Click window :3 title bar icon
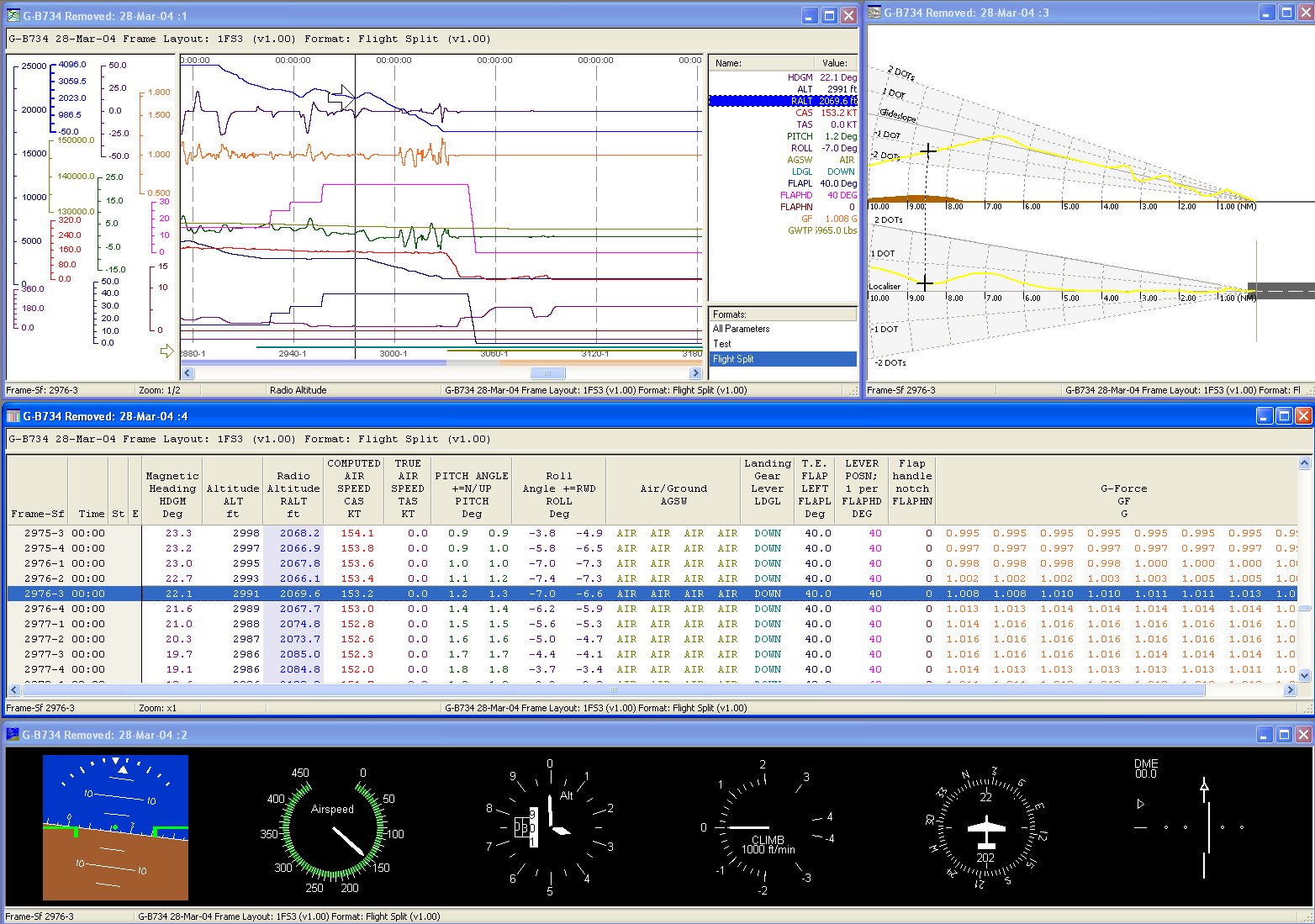Screen dimensions: 1315x924 tap(874, 12)
